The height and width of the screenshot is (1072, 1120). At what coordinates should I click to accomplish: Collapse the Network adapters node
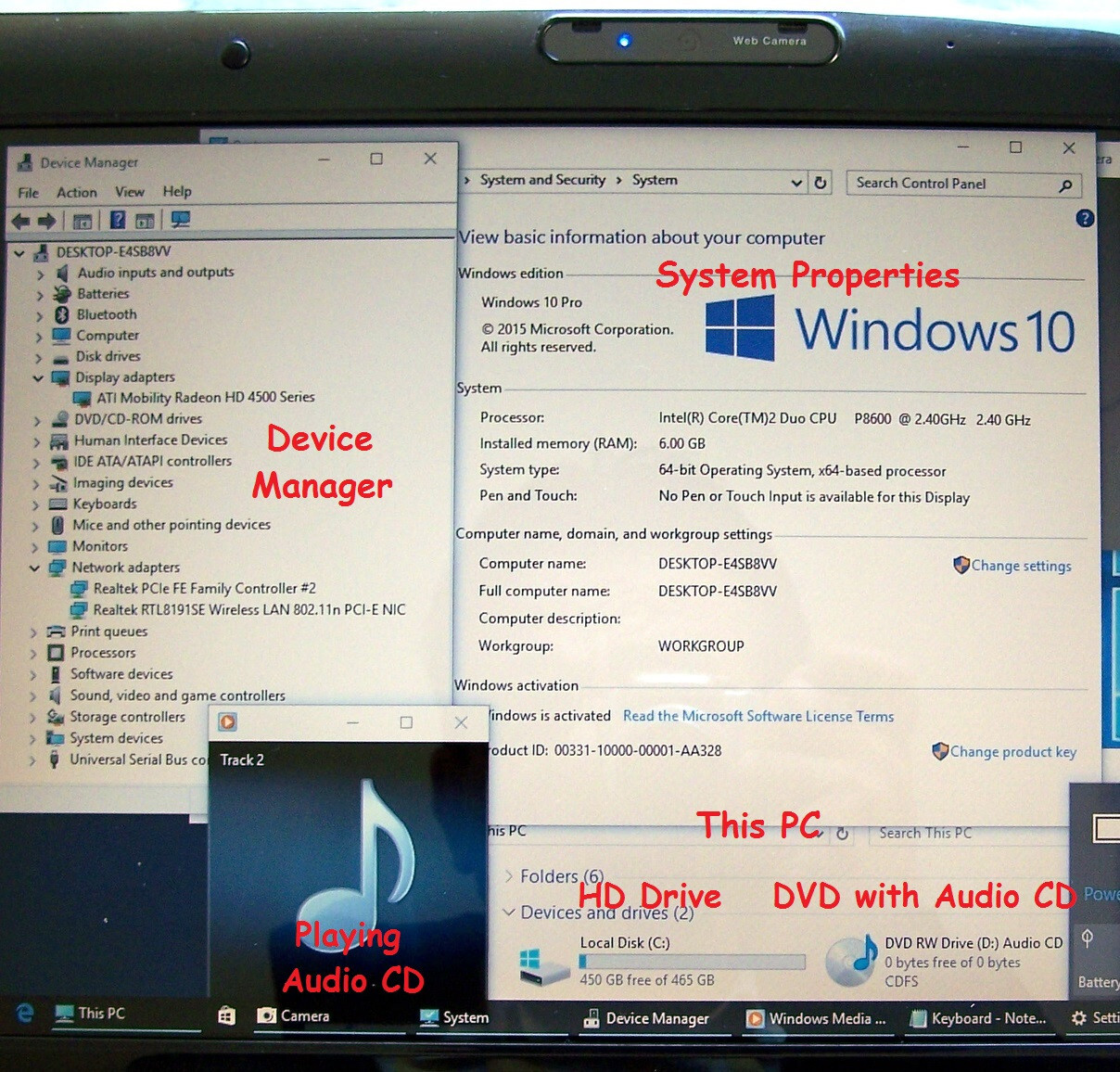tap(34, 568)
